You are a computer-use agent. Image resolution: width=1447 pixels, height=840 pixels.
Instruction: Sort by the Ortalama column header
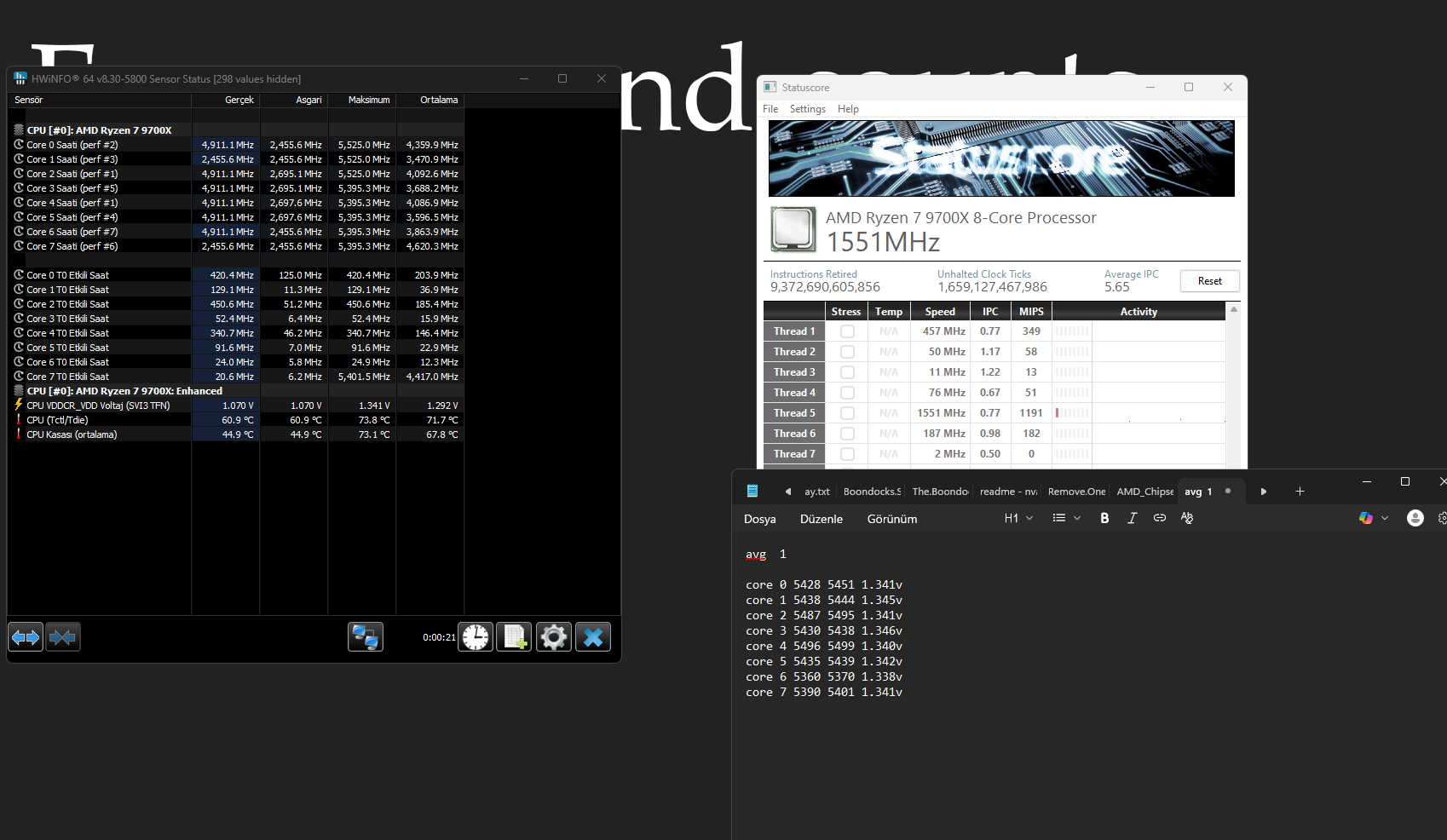(430, 100)
